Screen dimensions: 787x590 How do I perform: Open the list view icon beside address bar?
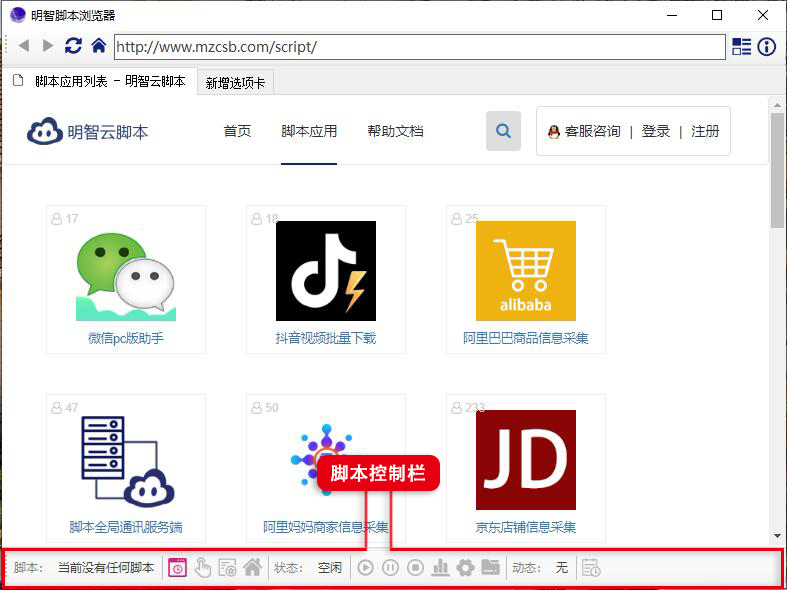click(x=741, y=47)
